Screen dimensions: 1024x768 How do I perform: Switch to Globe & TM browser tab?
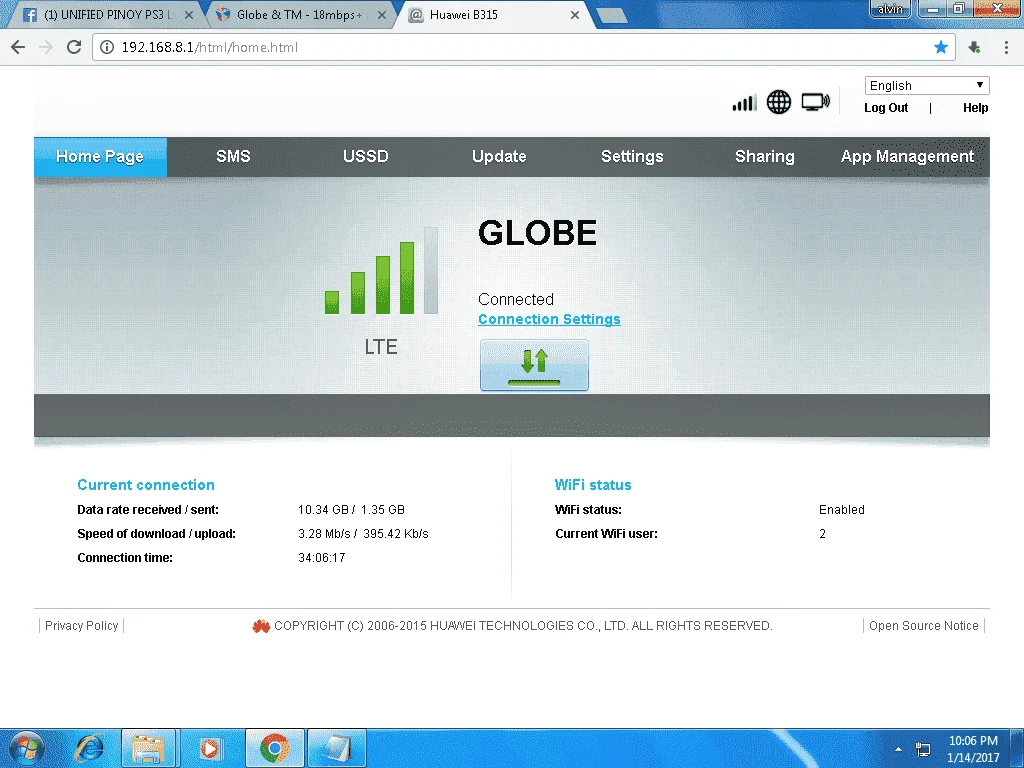(298, 14)
